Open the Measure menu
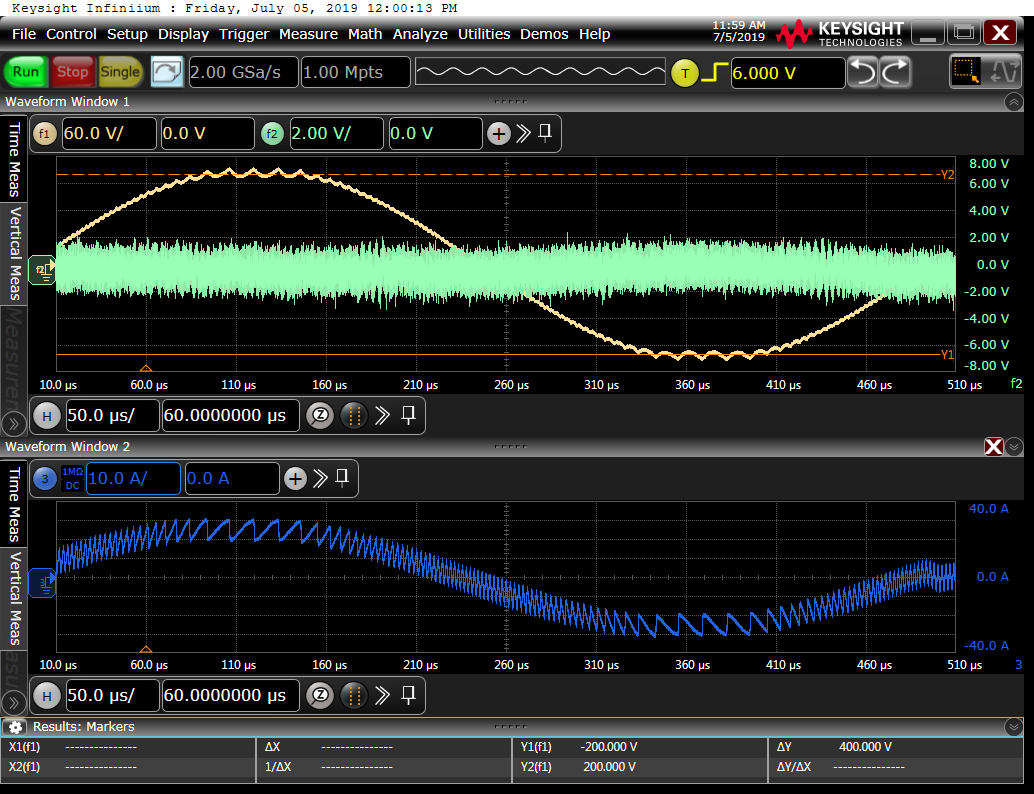 308,34
